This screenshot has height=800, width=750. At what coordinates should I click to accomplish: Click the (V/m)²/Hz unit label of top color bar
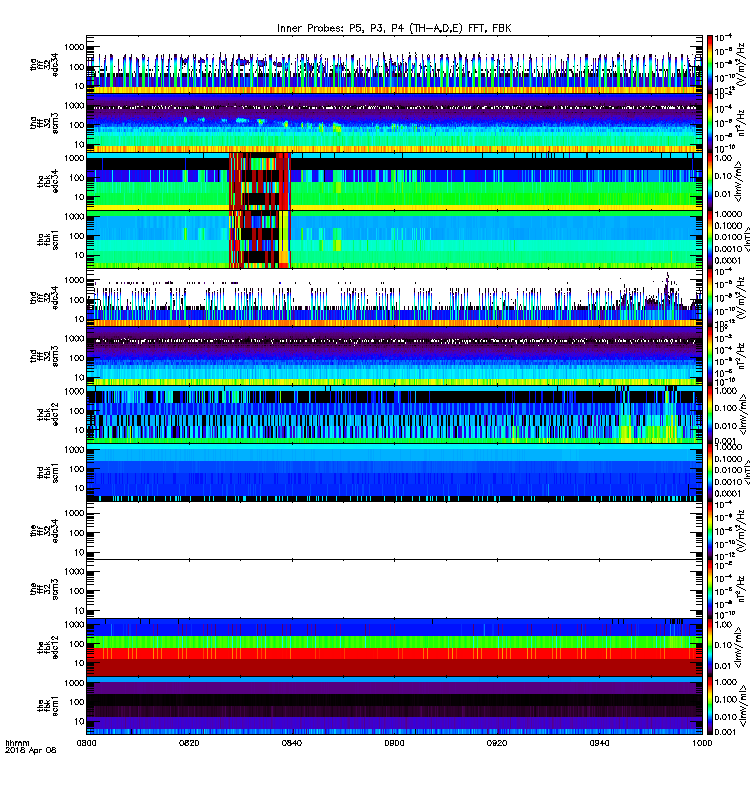point(741,64)
